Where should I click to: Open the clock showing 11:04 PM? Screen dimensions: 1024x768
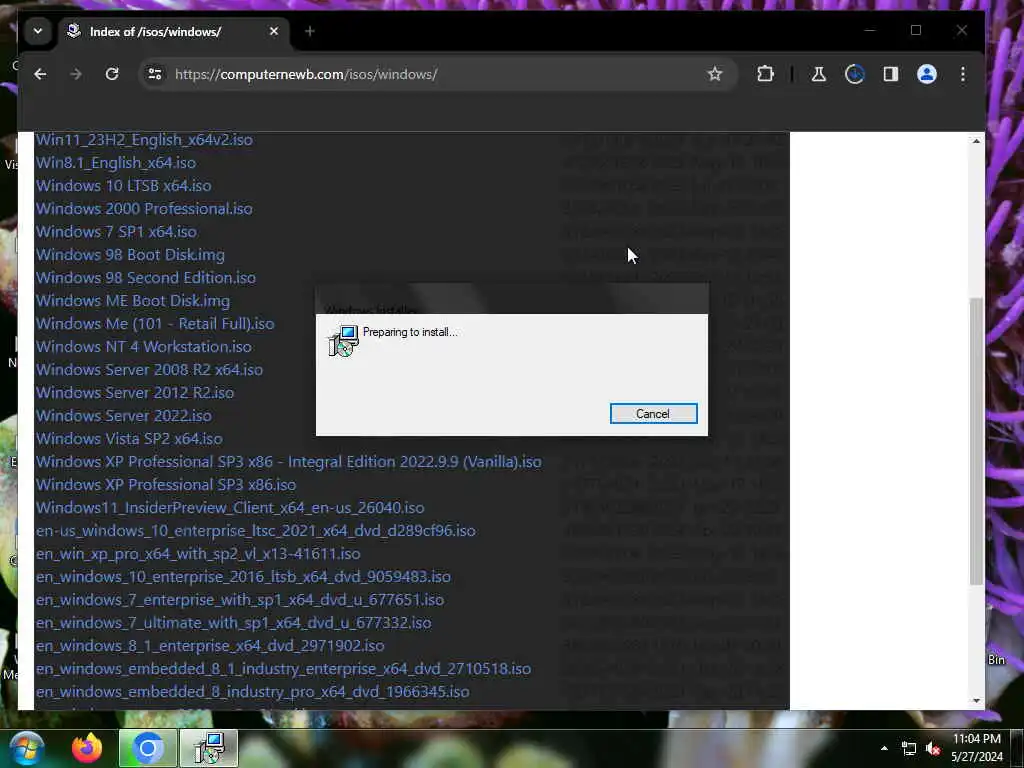click(976, 748)
